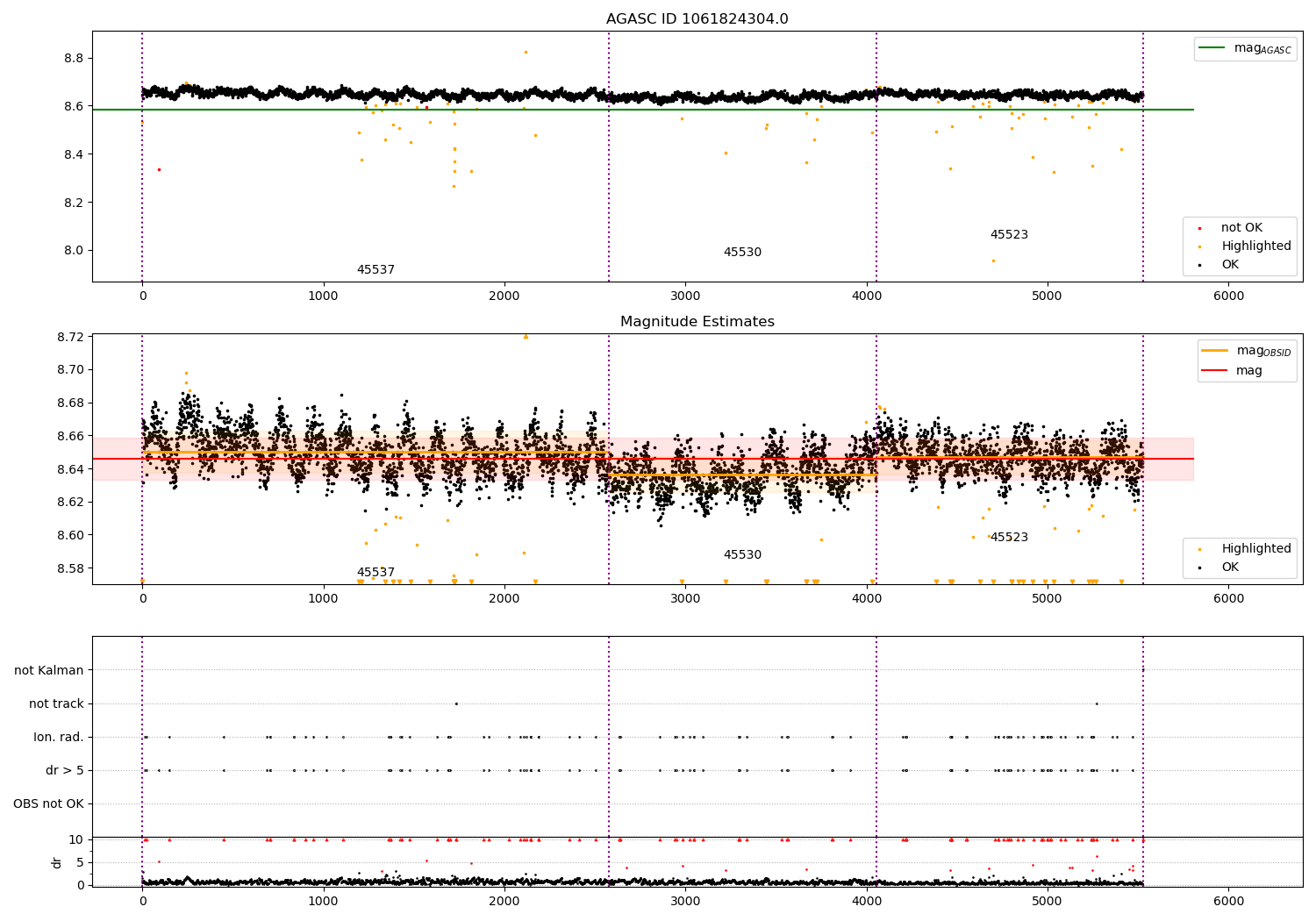Click the 'Magnitude Estimates' plot title
Viewport: 1316px width, 921px height.
tap(697, 322)
